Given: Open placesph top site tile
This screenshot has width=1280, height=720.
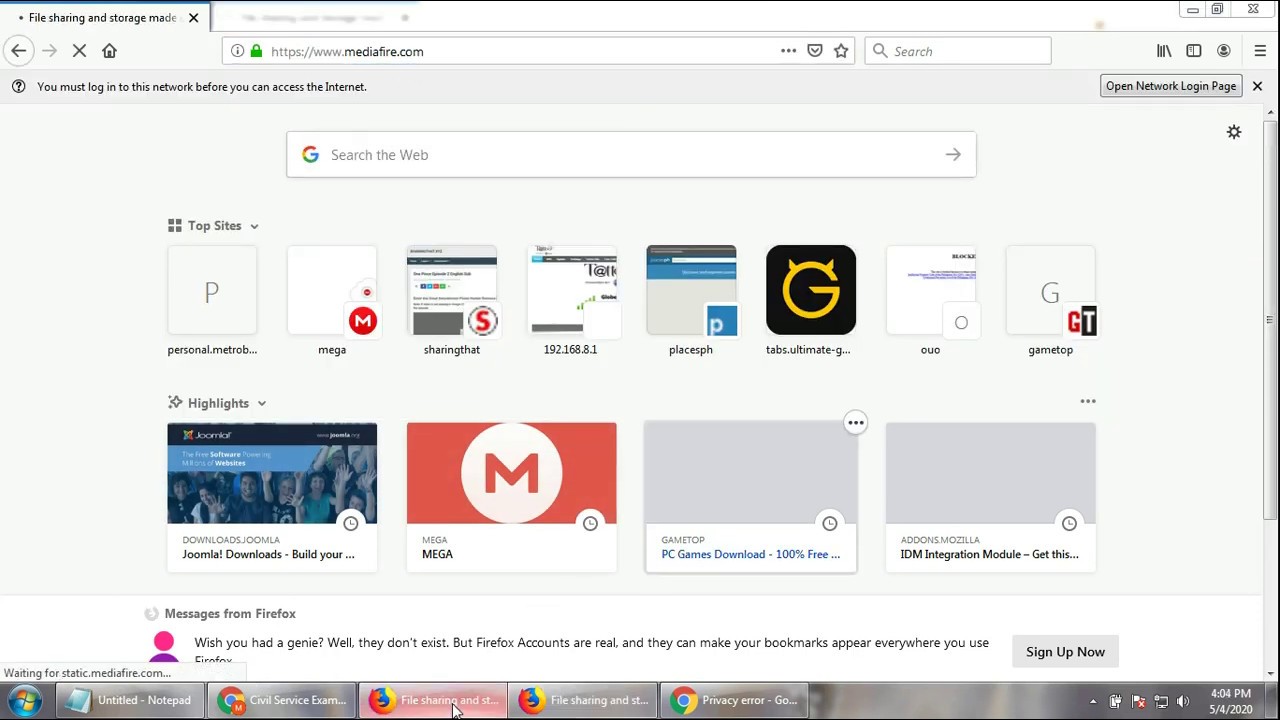Looking at the screenshot, I should (691, 301).
